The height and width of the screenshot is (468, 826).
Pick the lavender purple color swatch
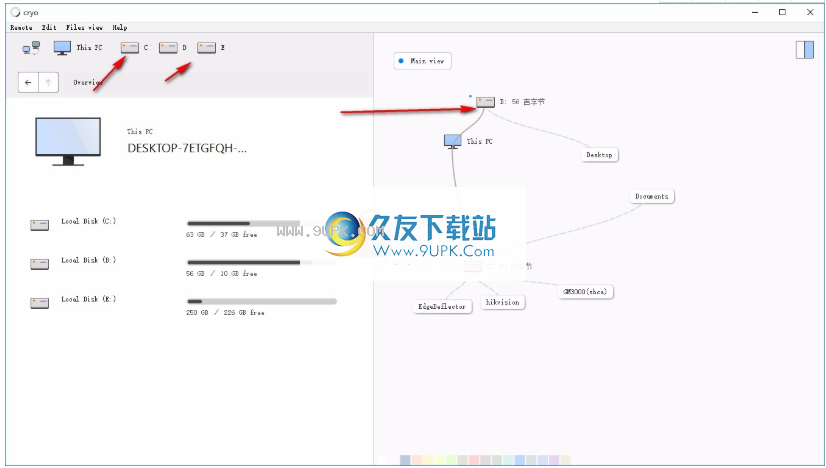pos(554,460)
